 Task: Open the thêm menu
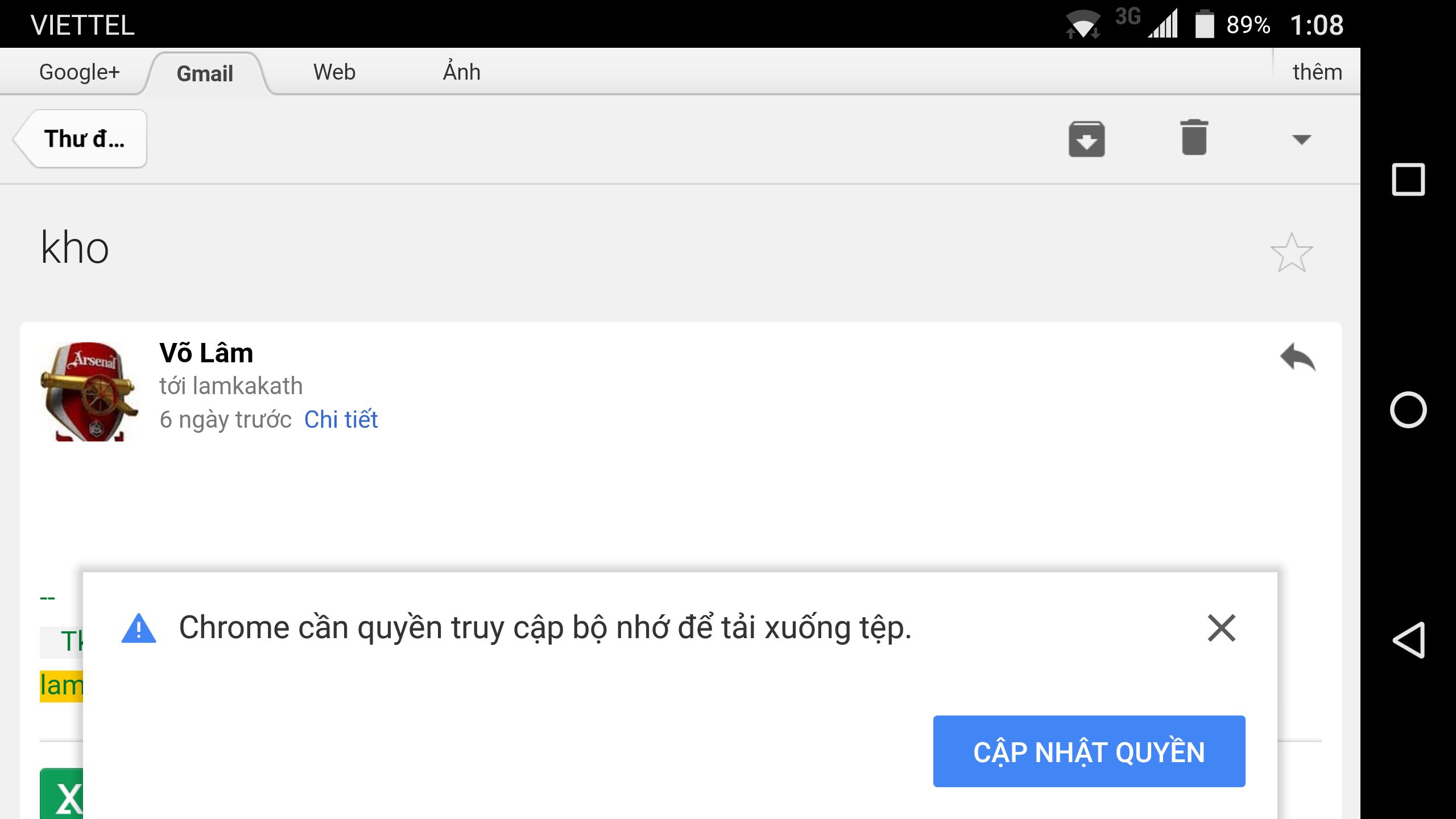tap(1317, 72)
